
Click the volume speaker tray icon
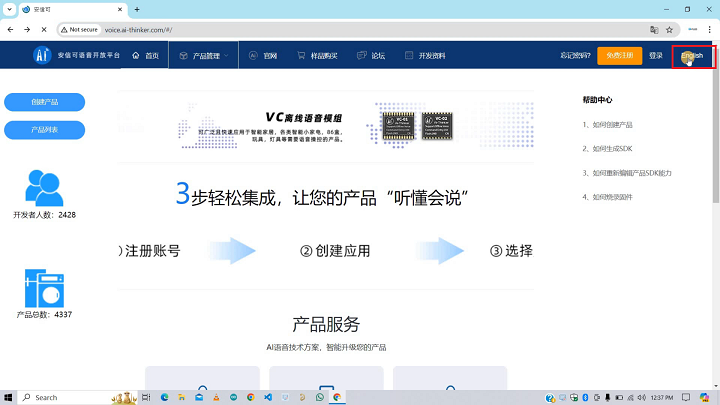click(641, 398)
